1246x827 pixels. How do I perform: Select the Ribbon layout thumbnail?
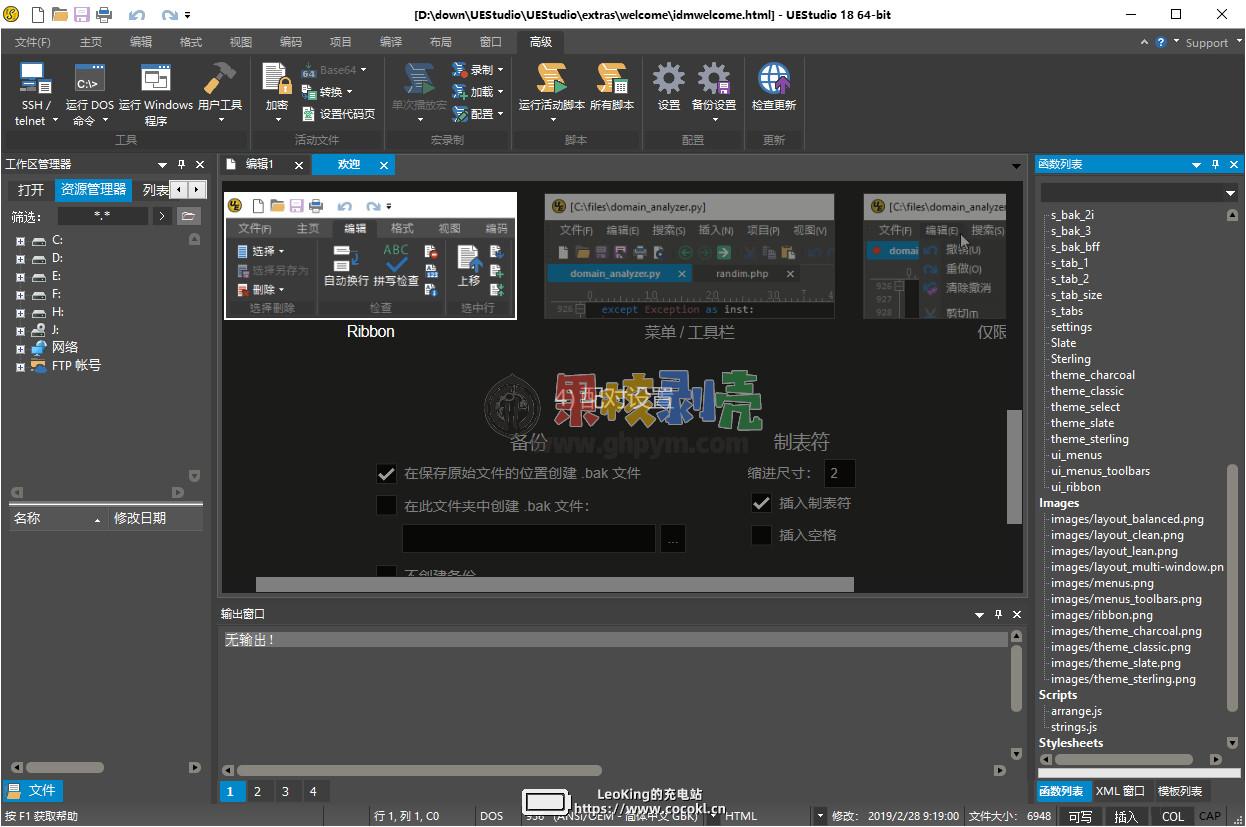370,256
